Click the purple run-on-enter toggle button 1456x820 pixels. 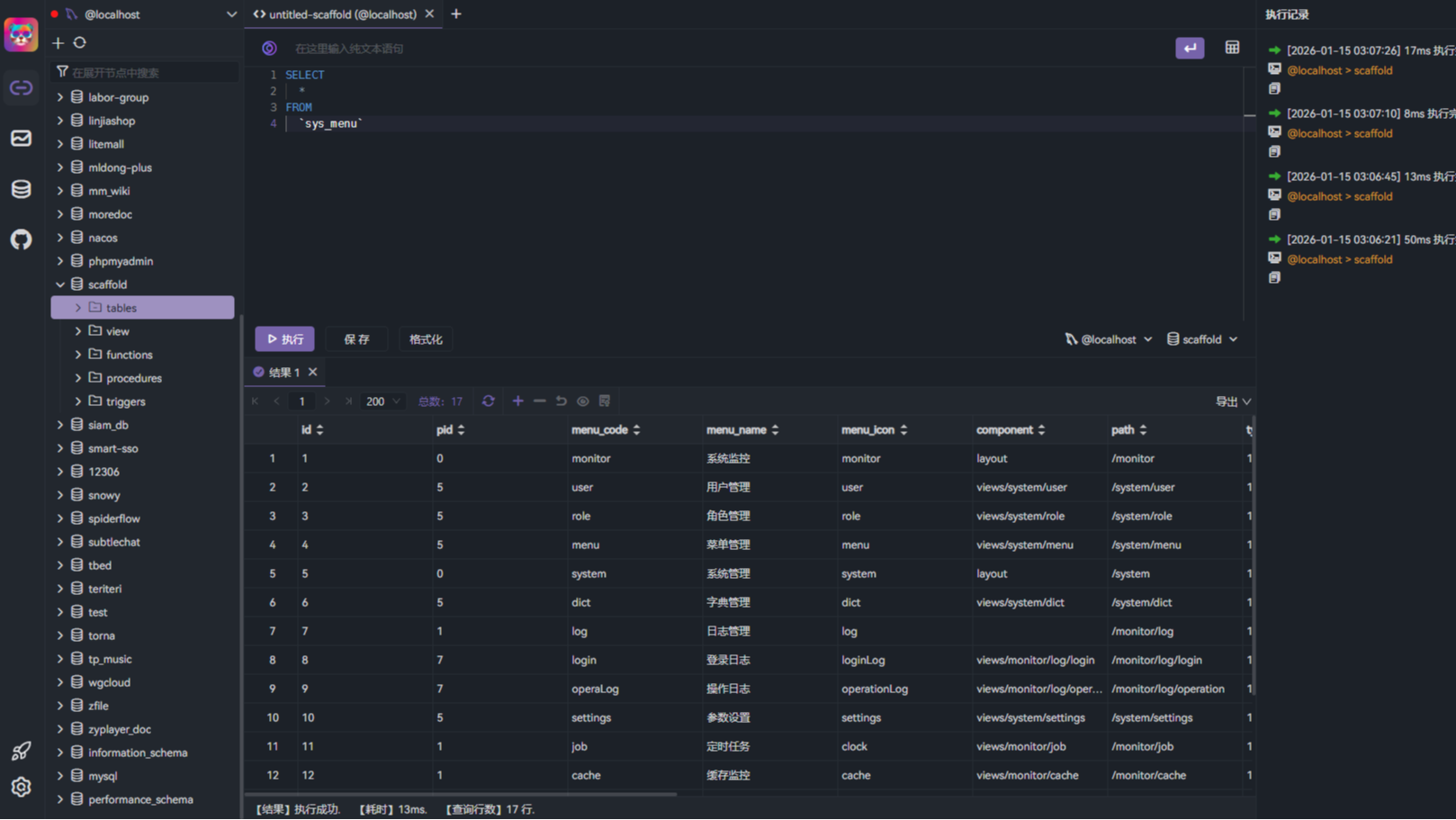pos(1190,47)
